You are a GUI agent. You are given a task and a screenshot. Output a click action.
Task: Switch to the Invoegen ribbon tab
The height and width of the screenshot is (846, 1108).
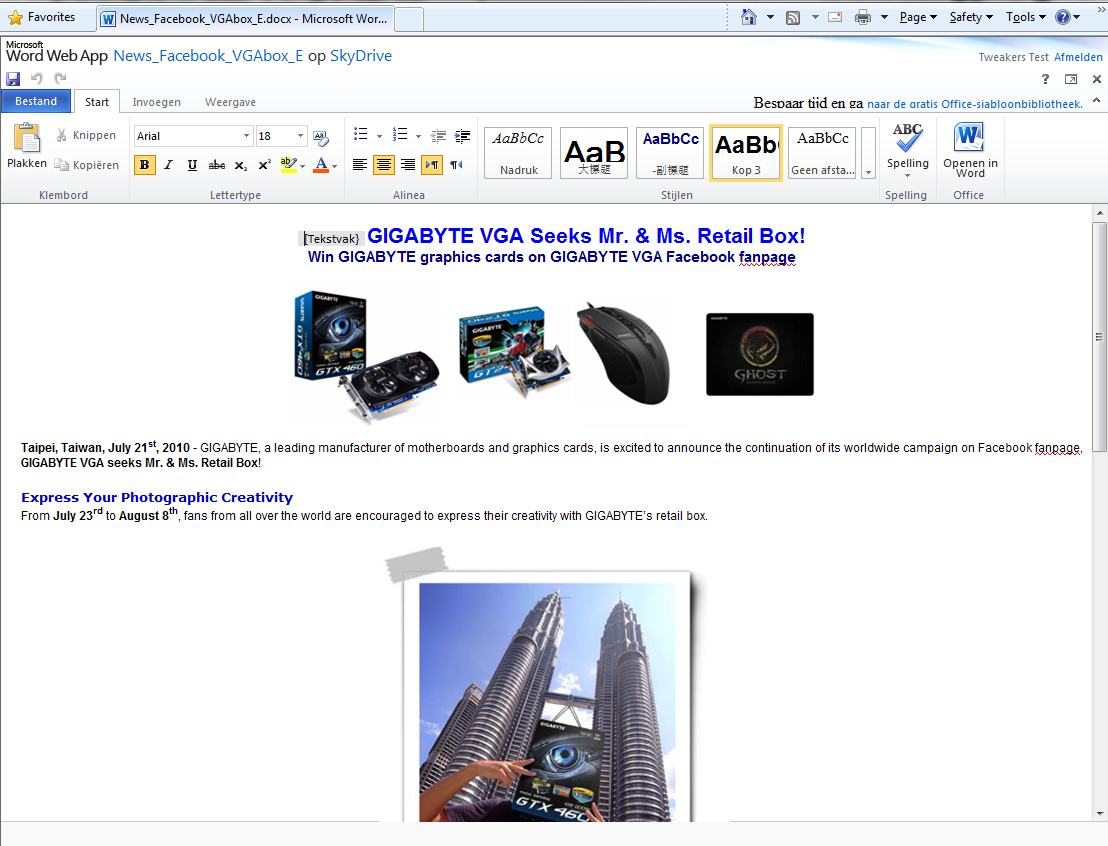[156, 102]
